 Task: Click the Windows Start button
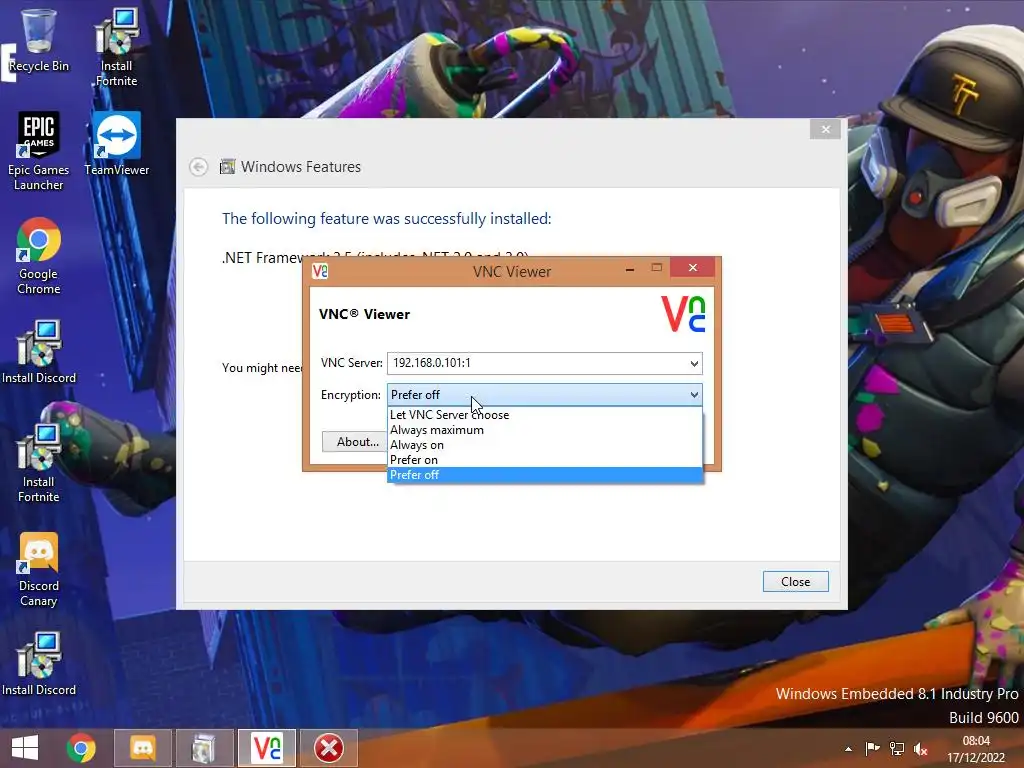25,748
